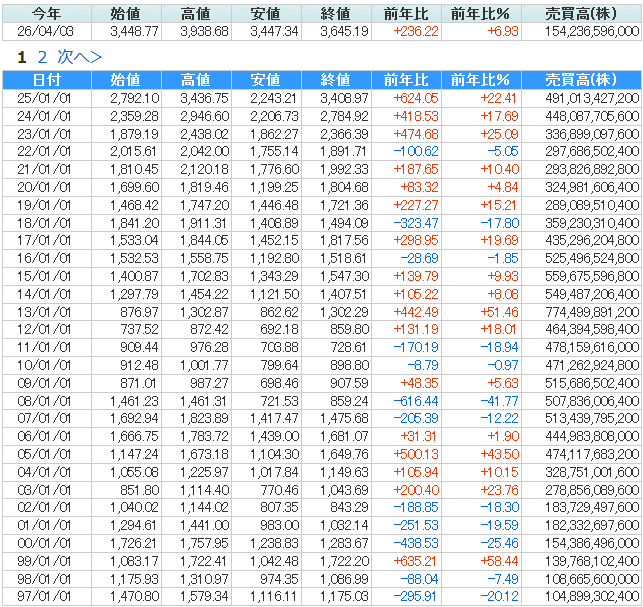643x607 pixels.
Task: Click the 日付 column header
Action: pyautogui.click(x=47, y=80)
